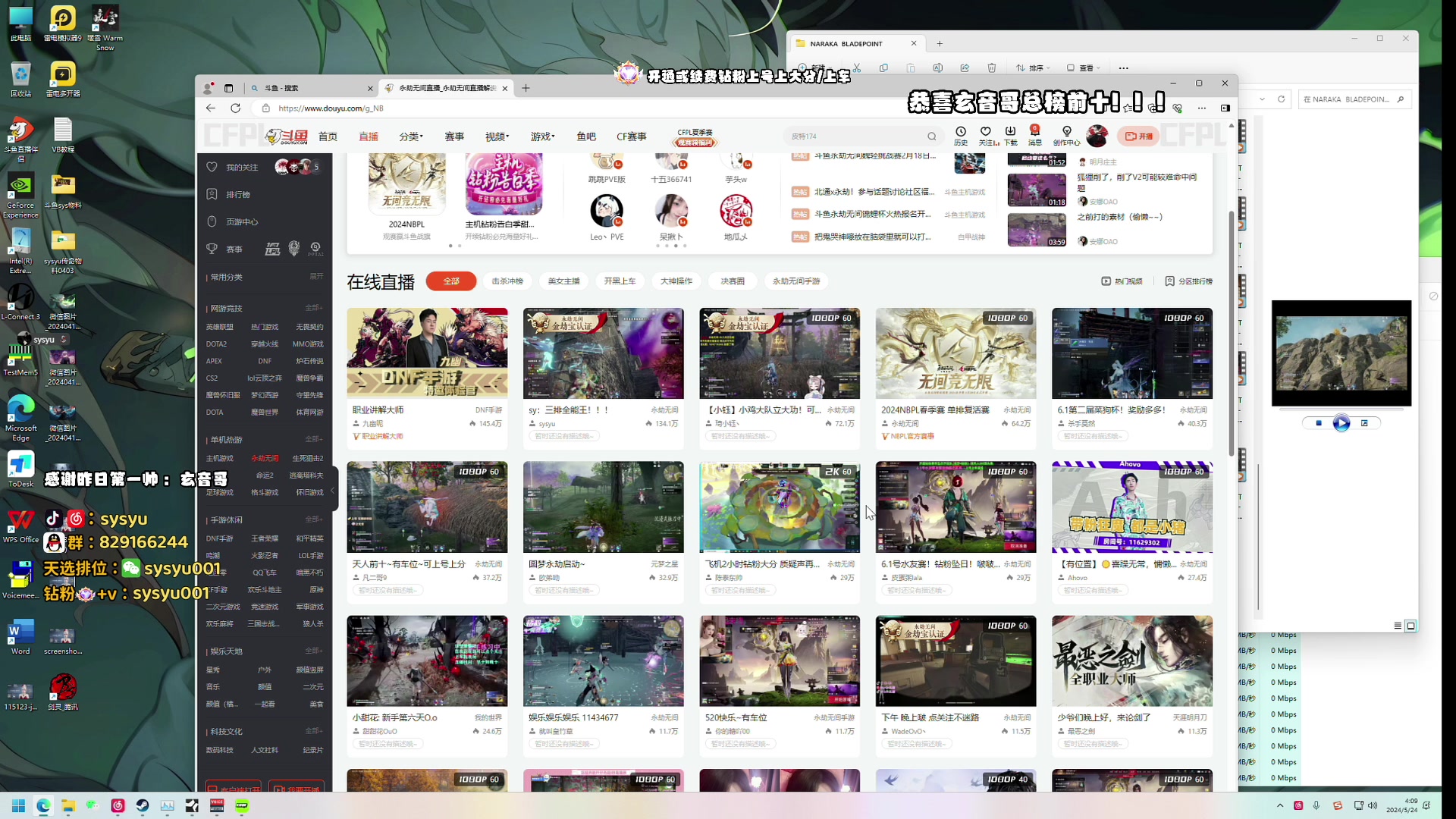Open the 消息 messages bell icon
Viewport: 1456px width, 819px height.
(x=1035, y=135)
